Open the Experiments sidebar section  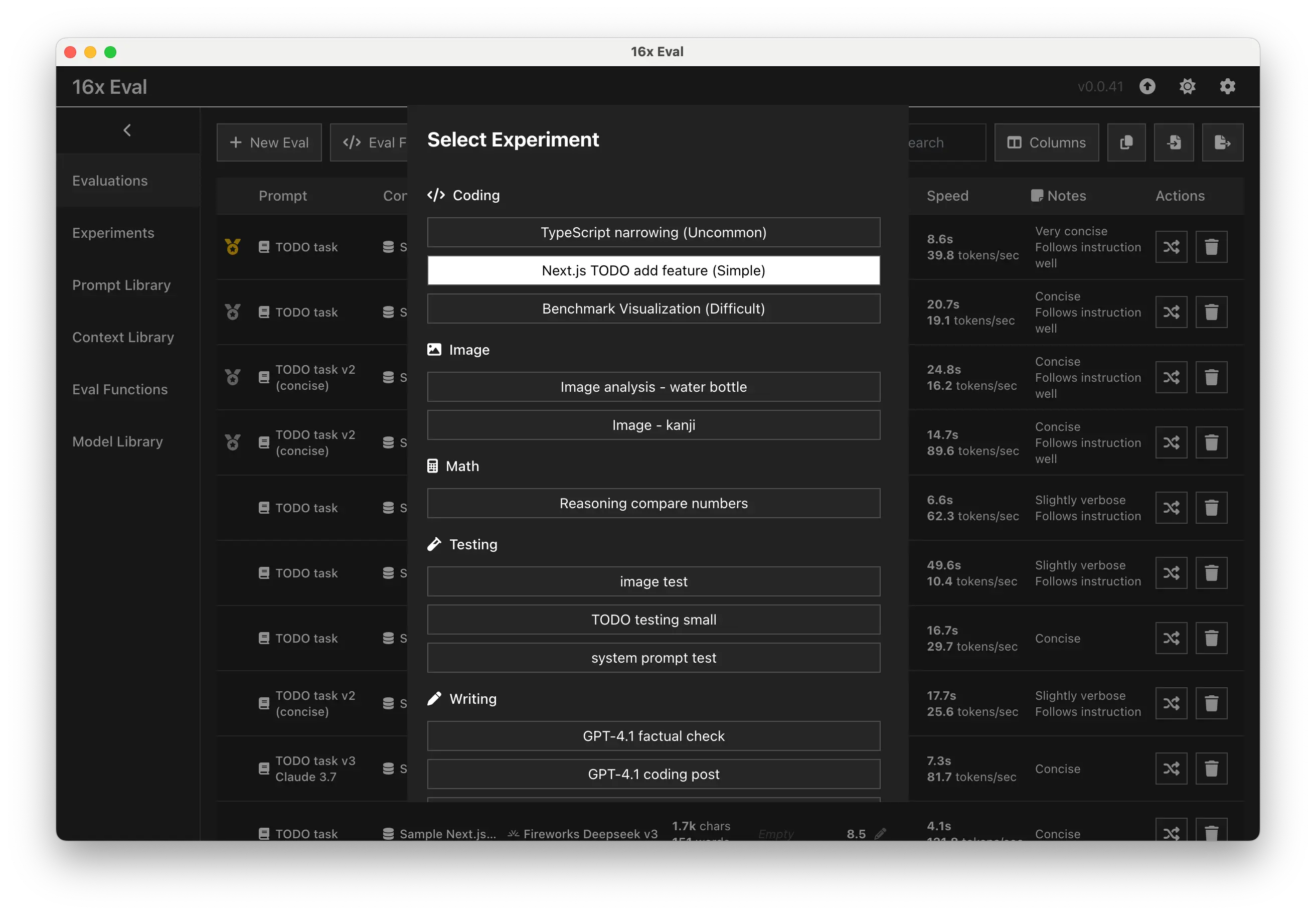tap(128, 233)
